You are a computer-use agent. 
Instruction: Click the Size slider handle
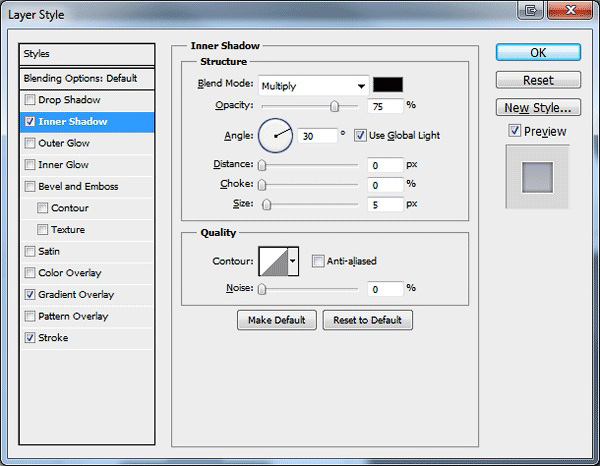(267, 205)
